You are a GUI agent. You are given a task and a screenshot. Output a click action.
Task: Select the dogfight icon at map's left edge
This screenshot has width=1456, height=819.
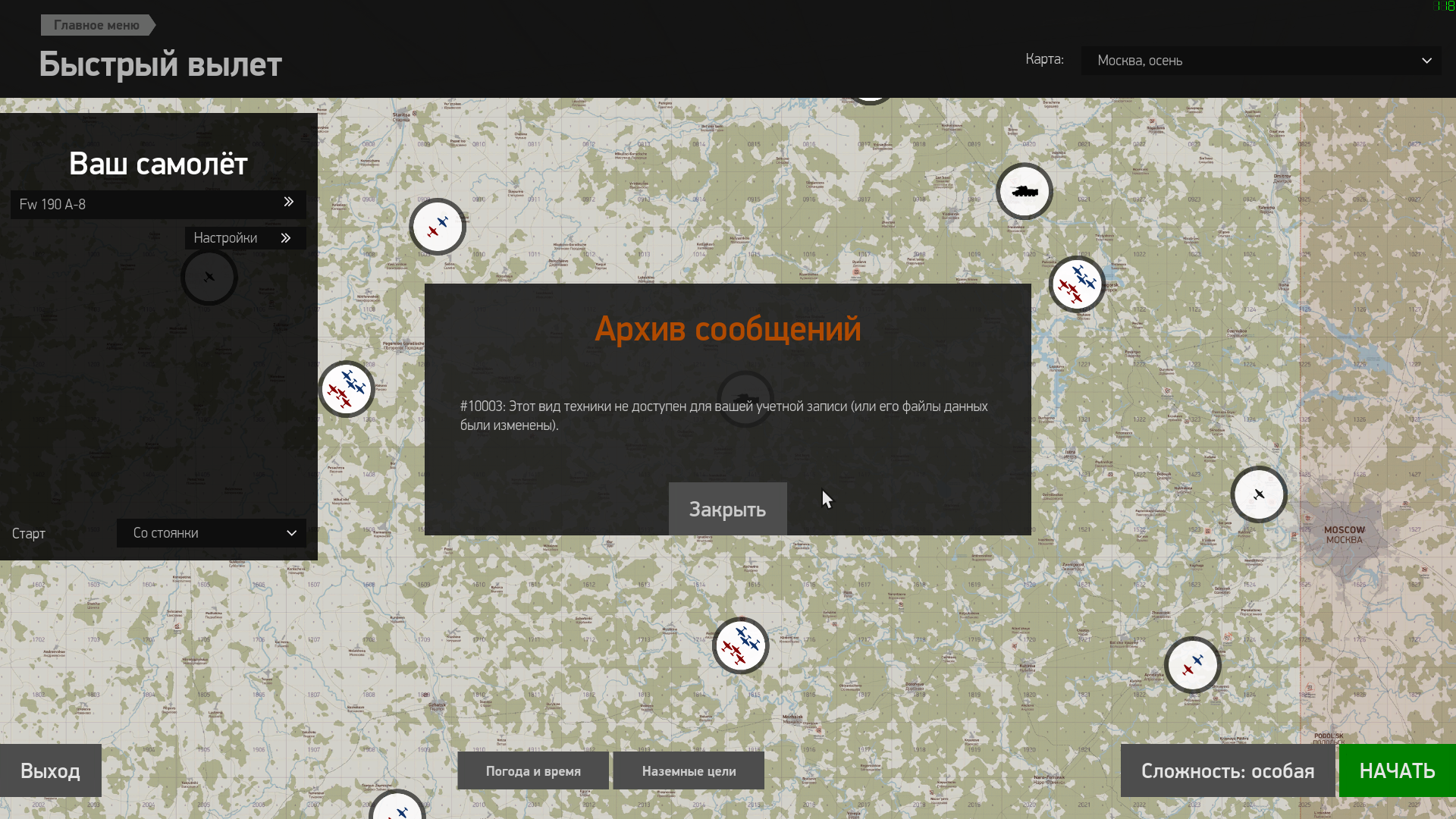click(347, 389)
